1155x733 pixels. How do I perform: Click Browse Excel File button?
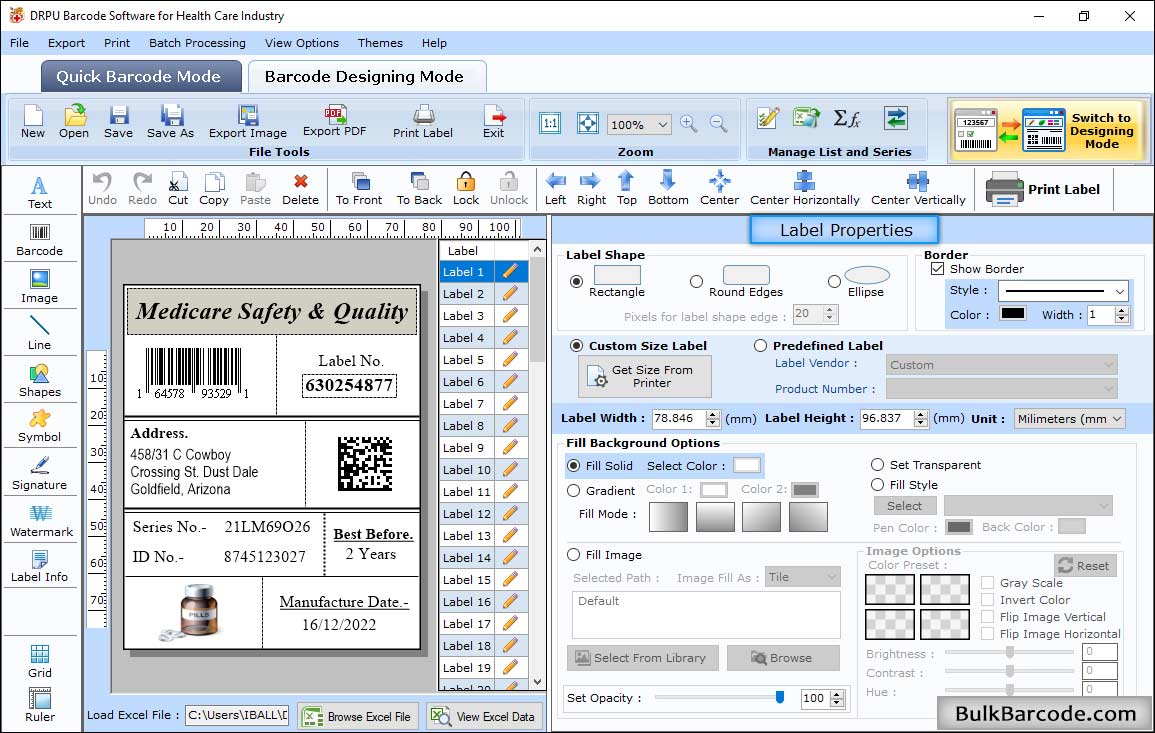point(359,717)
